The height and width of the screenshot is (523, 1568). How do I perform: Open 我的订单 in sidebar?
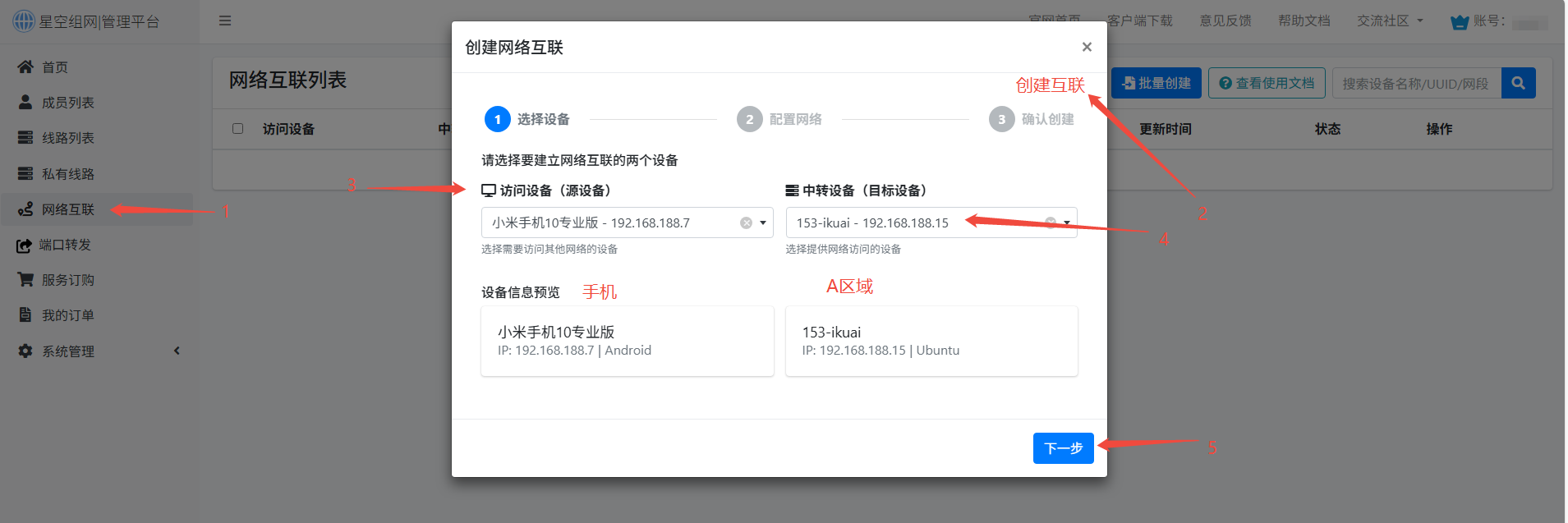click(97, 315)
